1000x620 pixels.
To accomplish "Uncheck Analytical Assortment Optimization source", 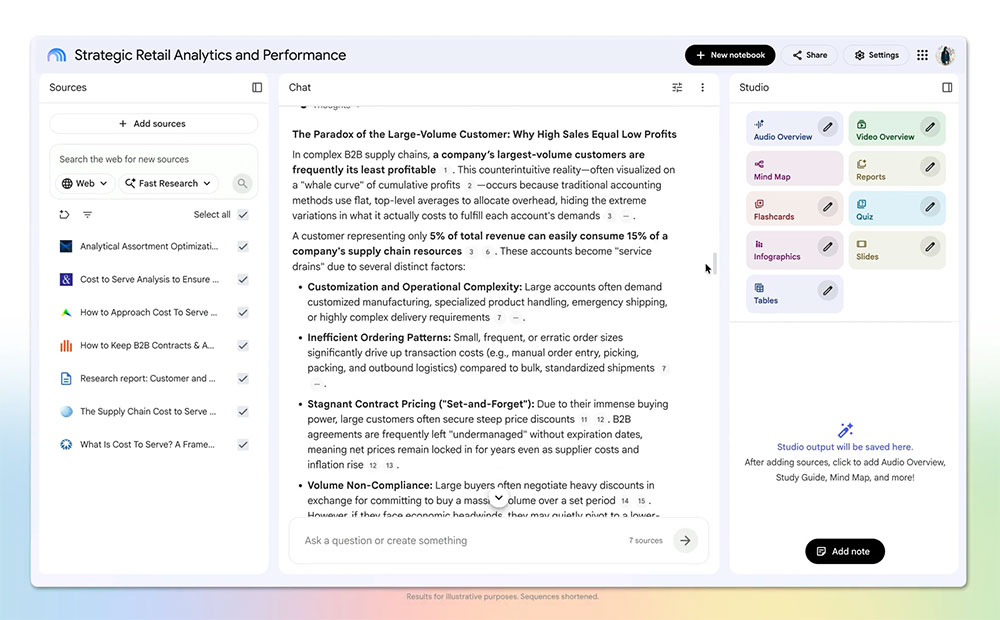I will 243,246.
